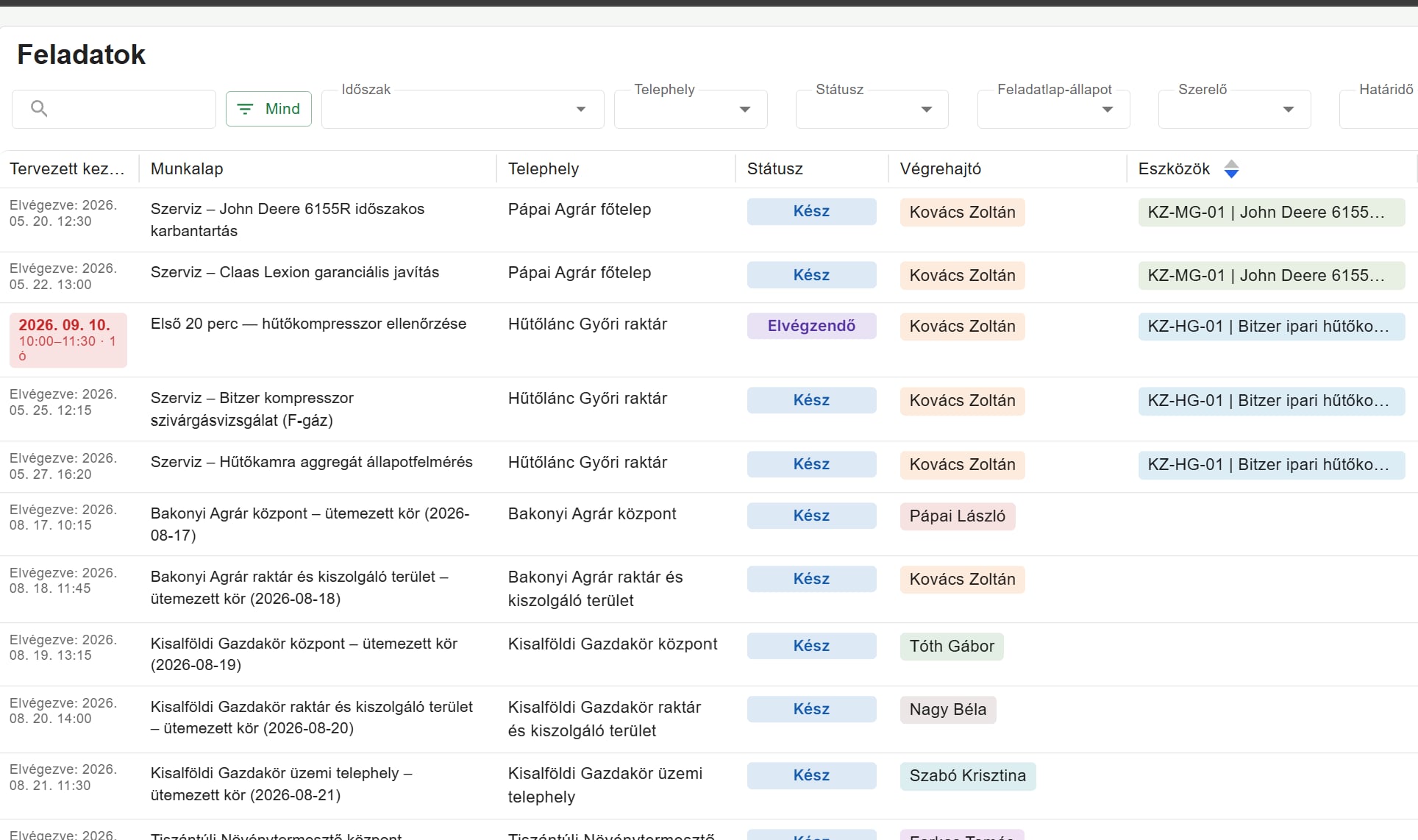The width and height of the screenshot is (1418, 840).
Task: Click the Munkalap column header
Action: (x=187, y=169)
